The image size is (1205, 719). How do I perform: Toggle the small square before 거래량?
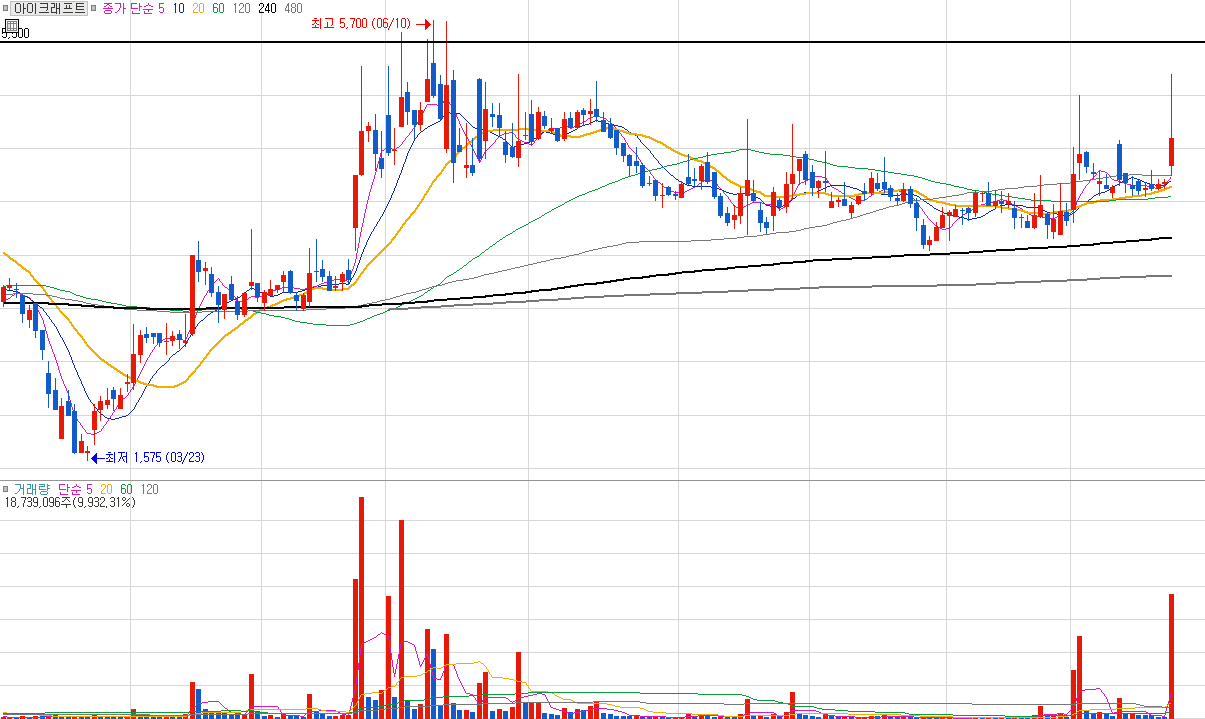(5, 489)
